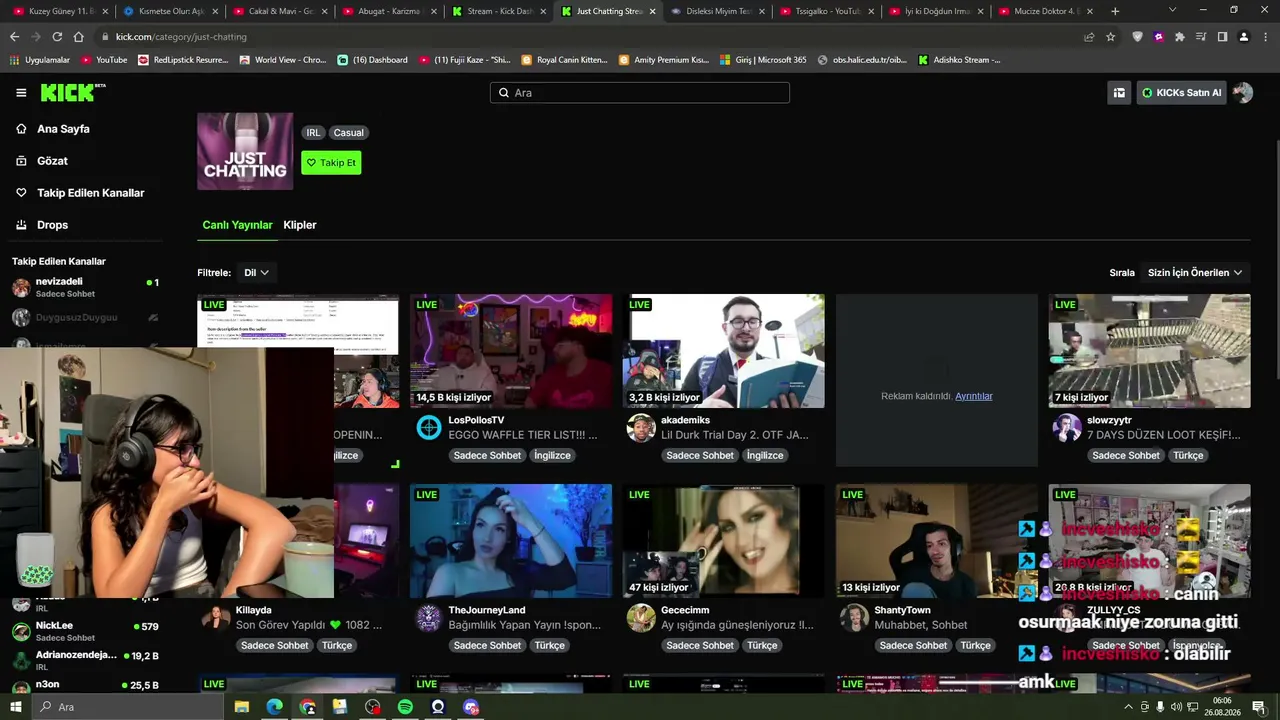Click akademiks channel avatar
The width and height of the screenshot is (1280, 720).
[x=641, y=428]
